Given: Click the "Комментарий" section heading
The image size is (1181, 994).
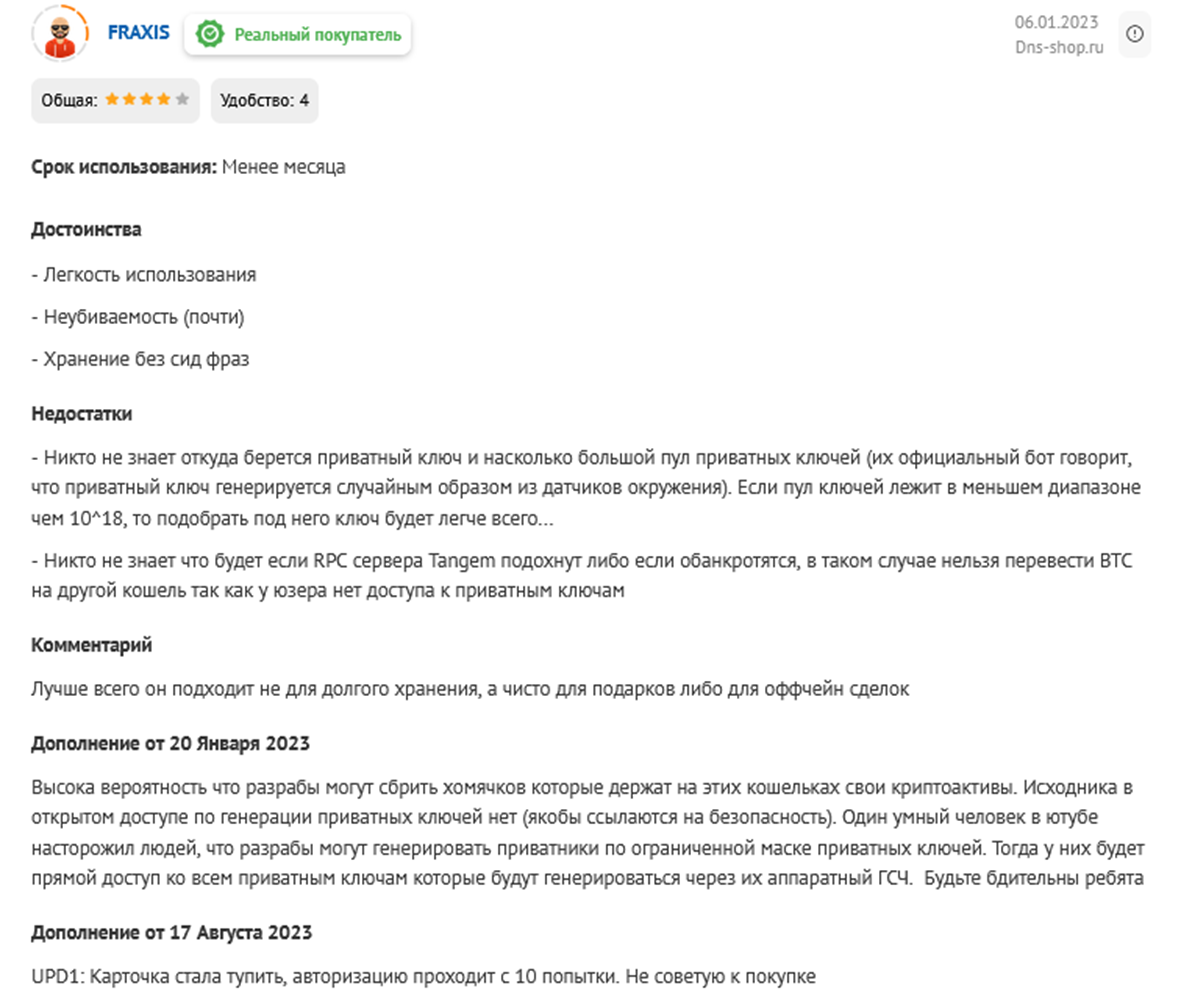Looking at the screenshot, I should click(x=92, y=645).
